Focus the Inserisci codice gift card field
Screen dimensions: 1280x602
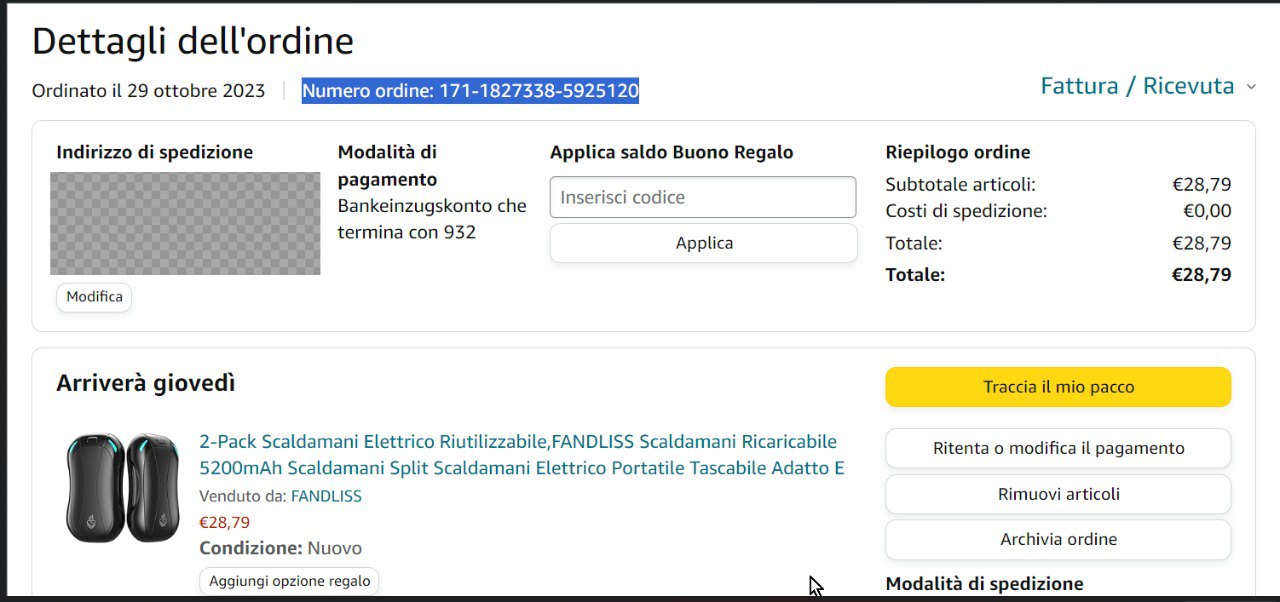click(x=703, y=197)
